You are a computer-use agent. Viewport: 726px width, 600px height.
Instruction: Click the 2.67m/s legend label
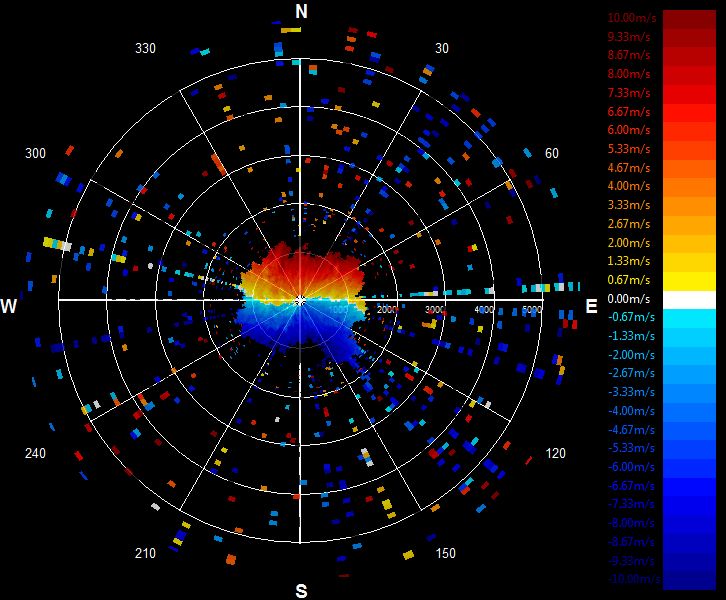pyautogui.click(x=629, y=224)
